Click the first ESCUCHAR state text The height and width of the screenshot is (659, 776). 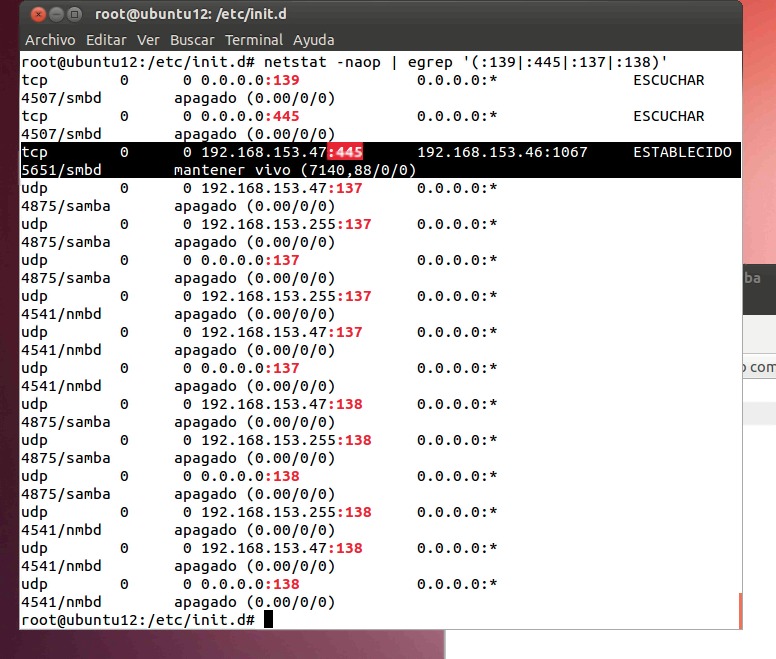click(669, 80)
